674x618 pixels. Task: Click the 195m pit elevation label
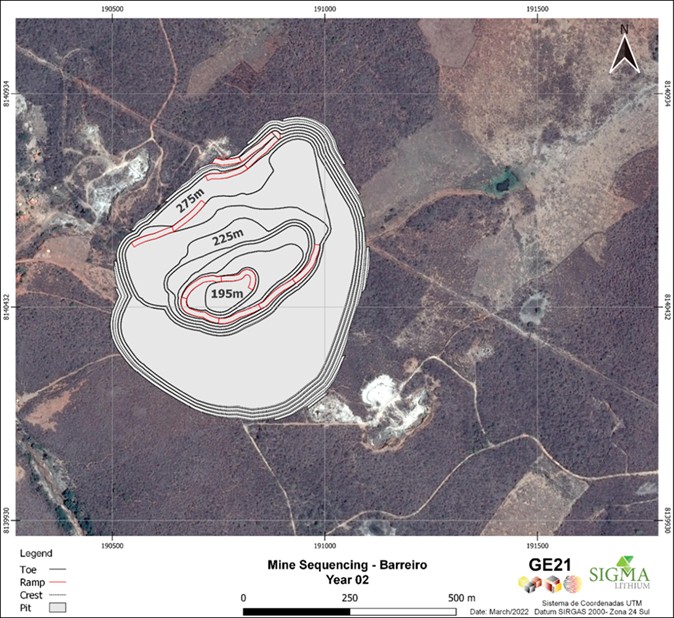coord(227,294)
